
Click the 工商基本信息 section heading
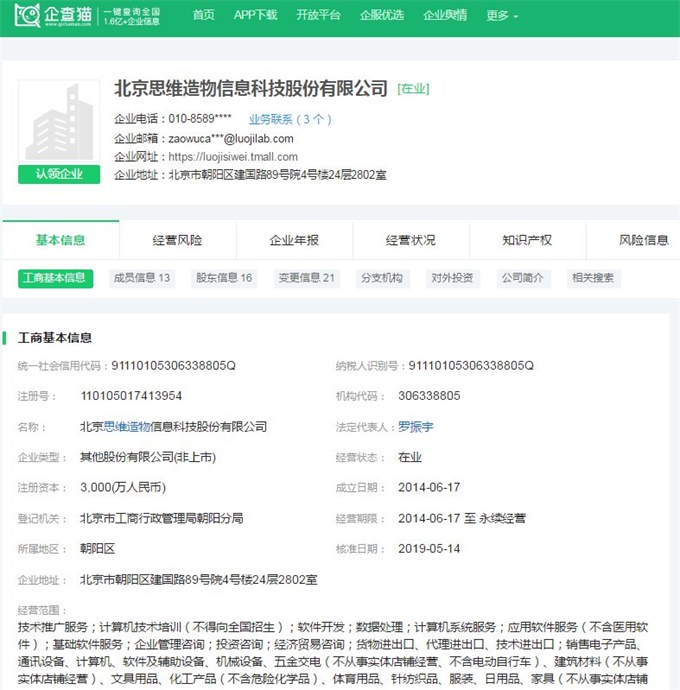(x=55, y=338)
